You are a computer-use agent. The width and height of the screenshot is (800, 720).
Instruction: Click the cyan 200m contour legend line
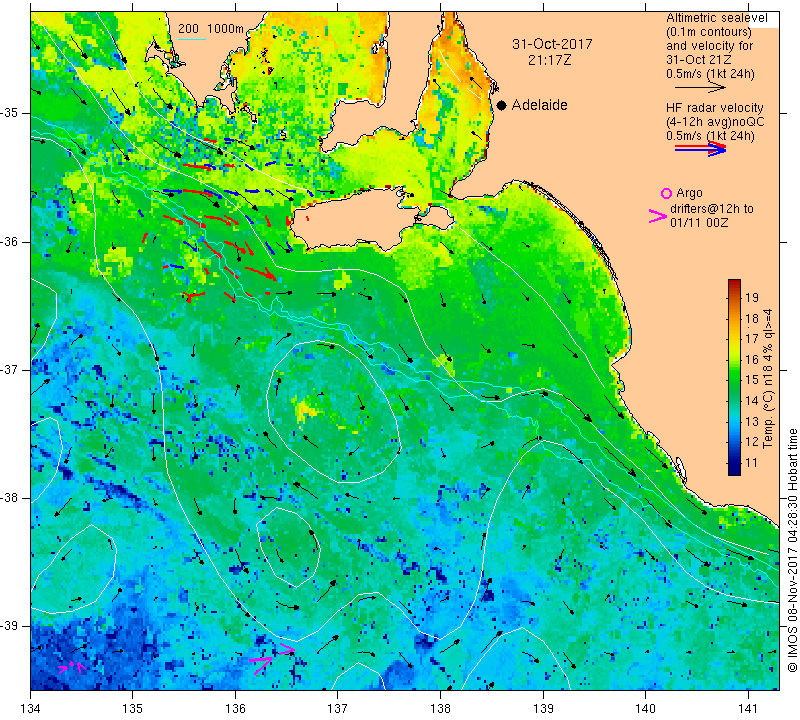point(192,39)
